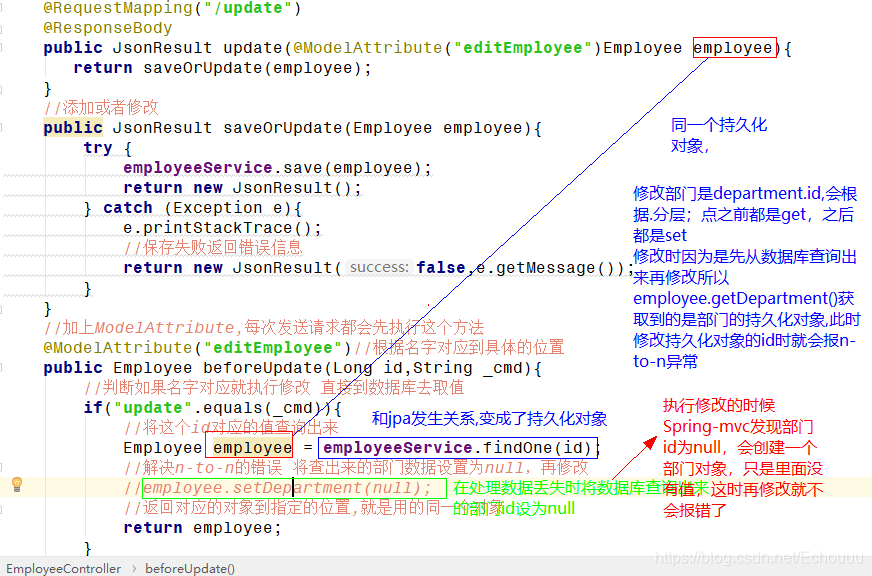Click the @RequestMapping("/update") annotation

coord(172,8)
